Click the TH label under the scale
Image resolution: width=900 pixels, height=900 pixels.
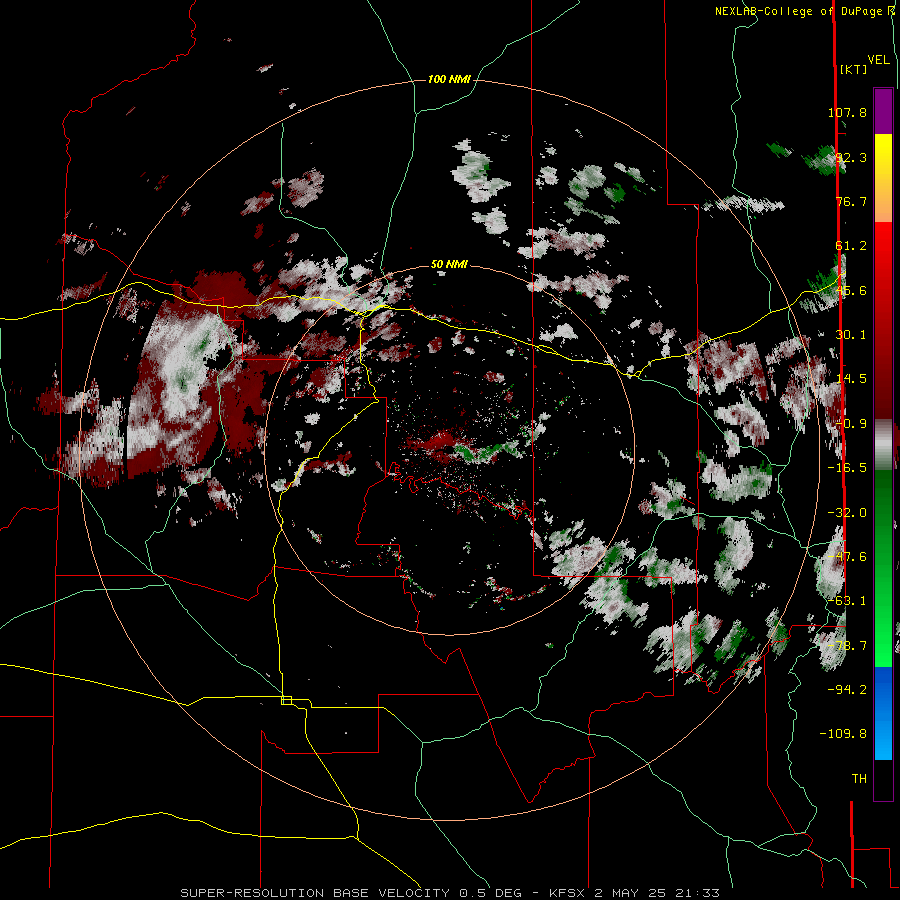coord(859,779)
